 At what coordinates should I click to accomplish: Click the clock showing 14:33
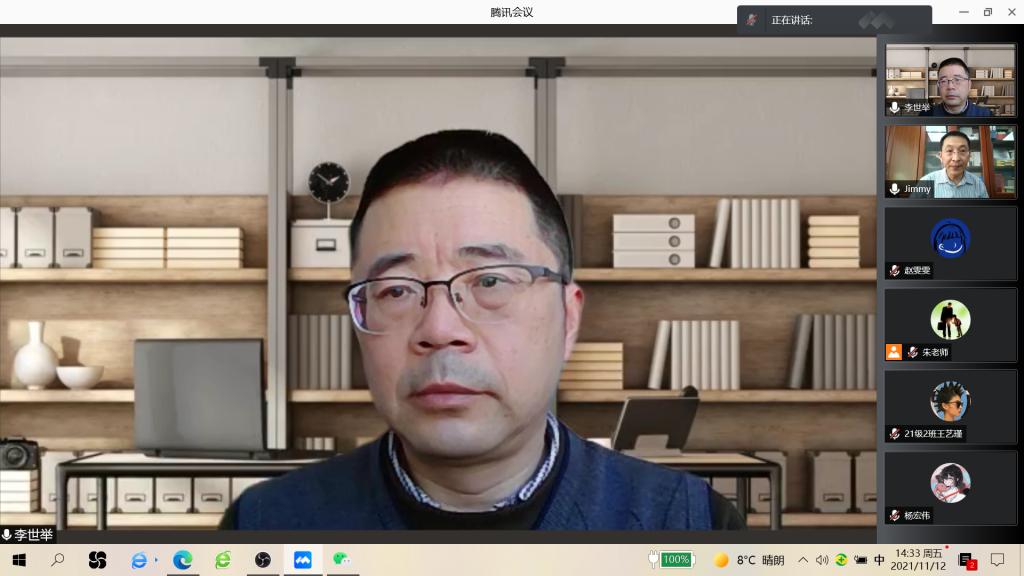point(919,560)
